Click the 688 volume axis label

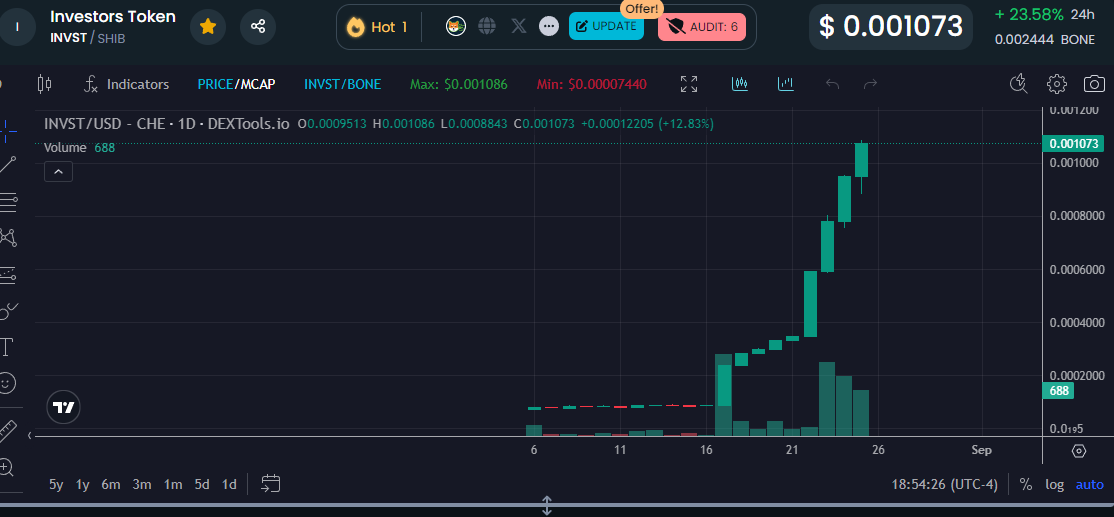click(1058, 391)
